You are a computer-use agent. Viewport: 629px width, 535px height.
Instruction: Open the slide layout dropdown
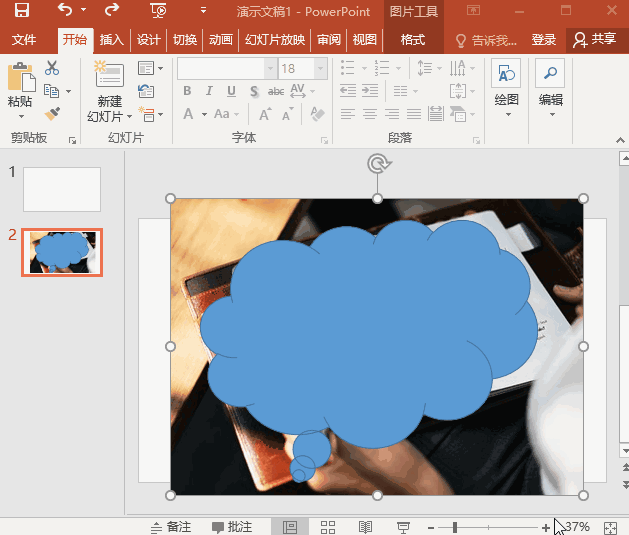click(150, 68)
